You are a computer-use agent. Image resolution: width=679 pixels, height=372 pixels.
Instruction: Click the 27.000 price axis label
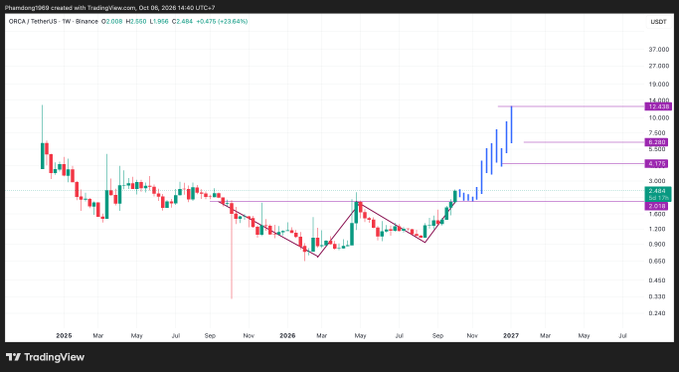[659, 66]
